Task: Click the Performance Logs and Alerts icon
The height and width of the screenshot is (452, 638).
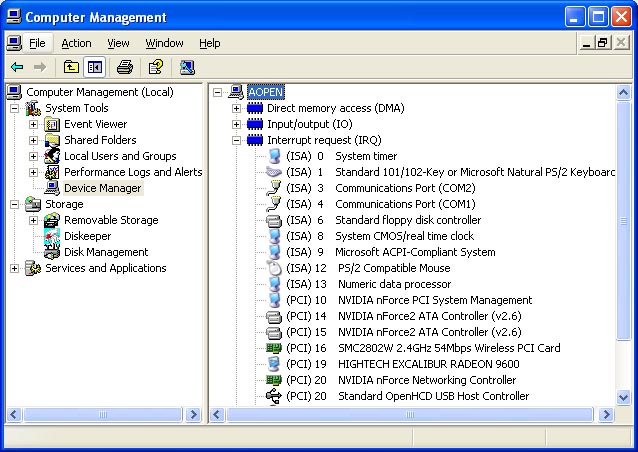Action: [x=52, y=172]
